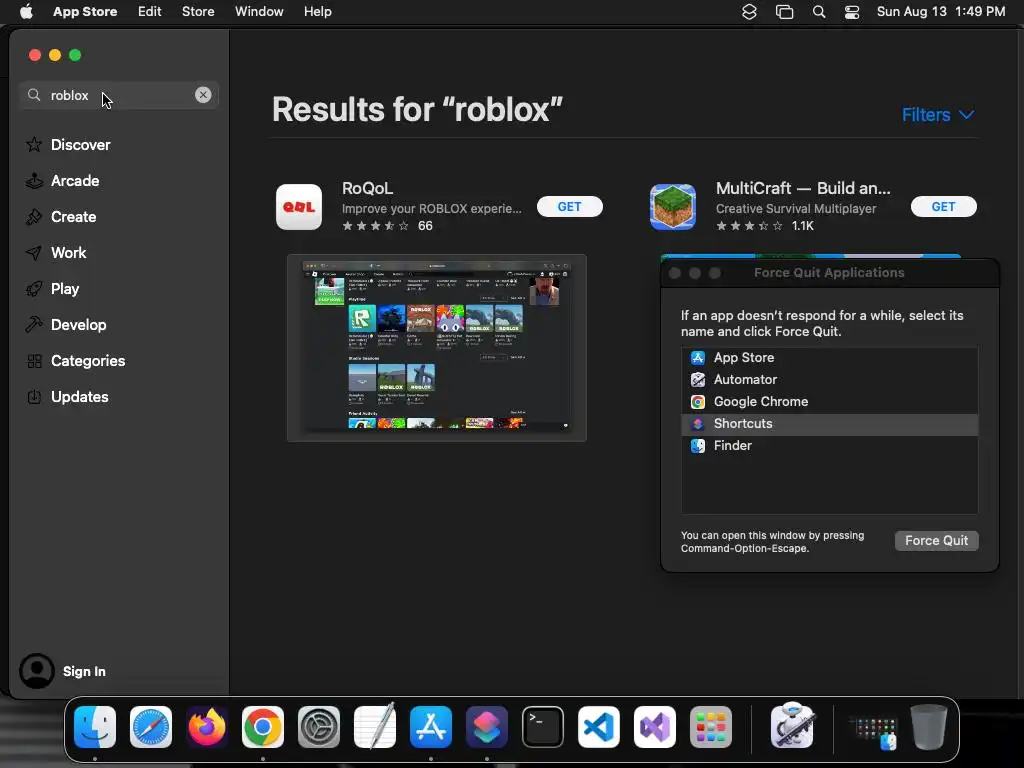
Task: Open RoQoL app title link
Action: (x=368, y=188)
